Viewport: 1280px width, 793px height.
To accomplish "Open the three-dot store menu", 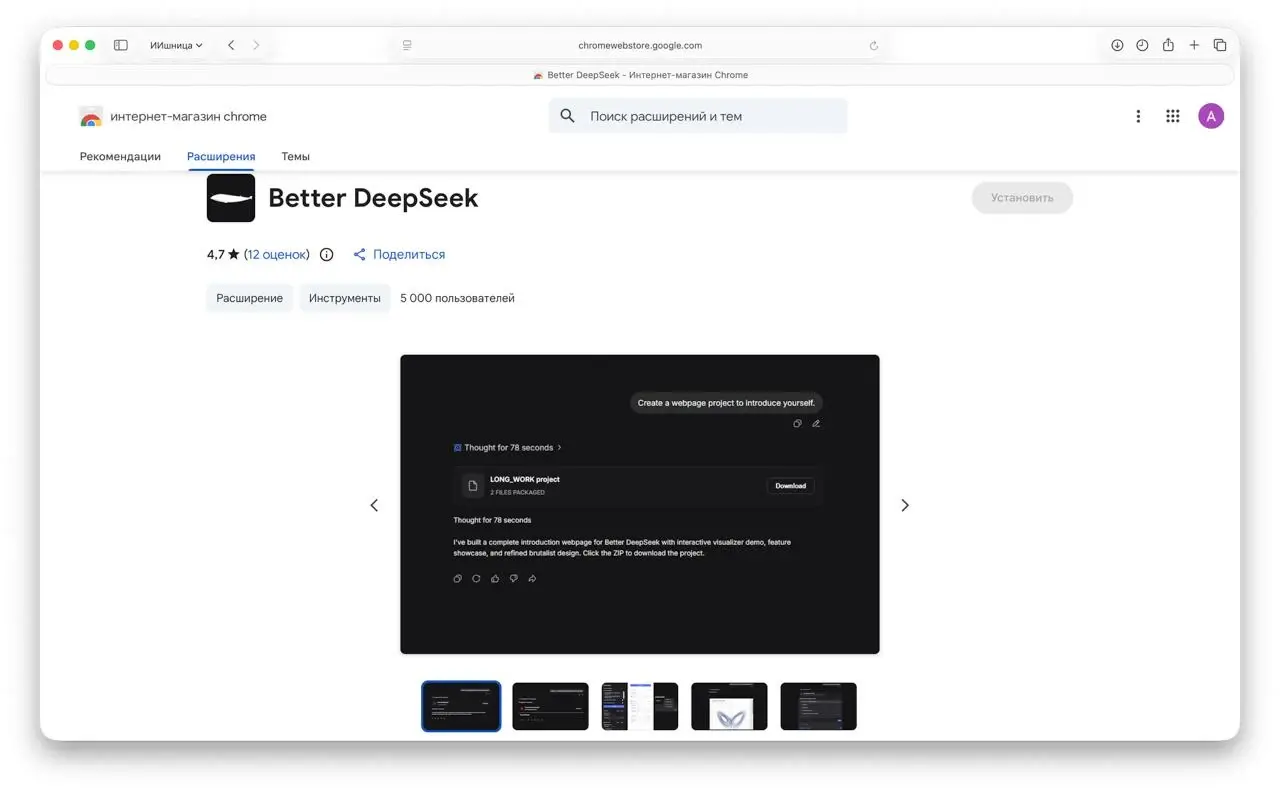I will (1138, 116).
